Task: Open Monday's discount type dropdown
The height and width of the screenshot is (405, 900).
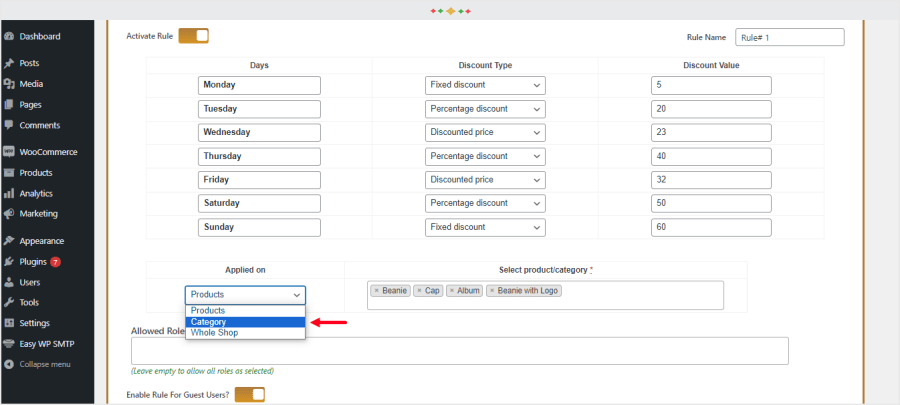Action: click(x=485, y=85)
